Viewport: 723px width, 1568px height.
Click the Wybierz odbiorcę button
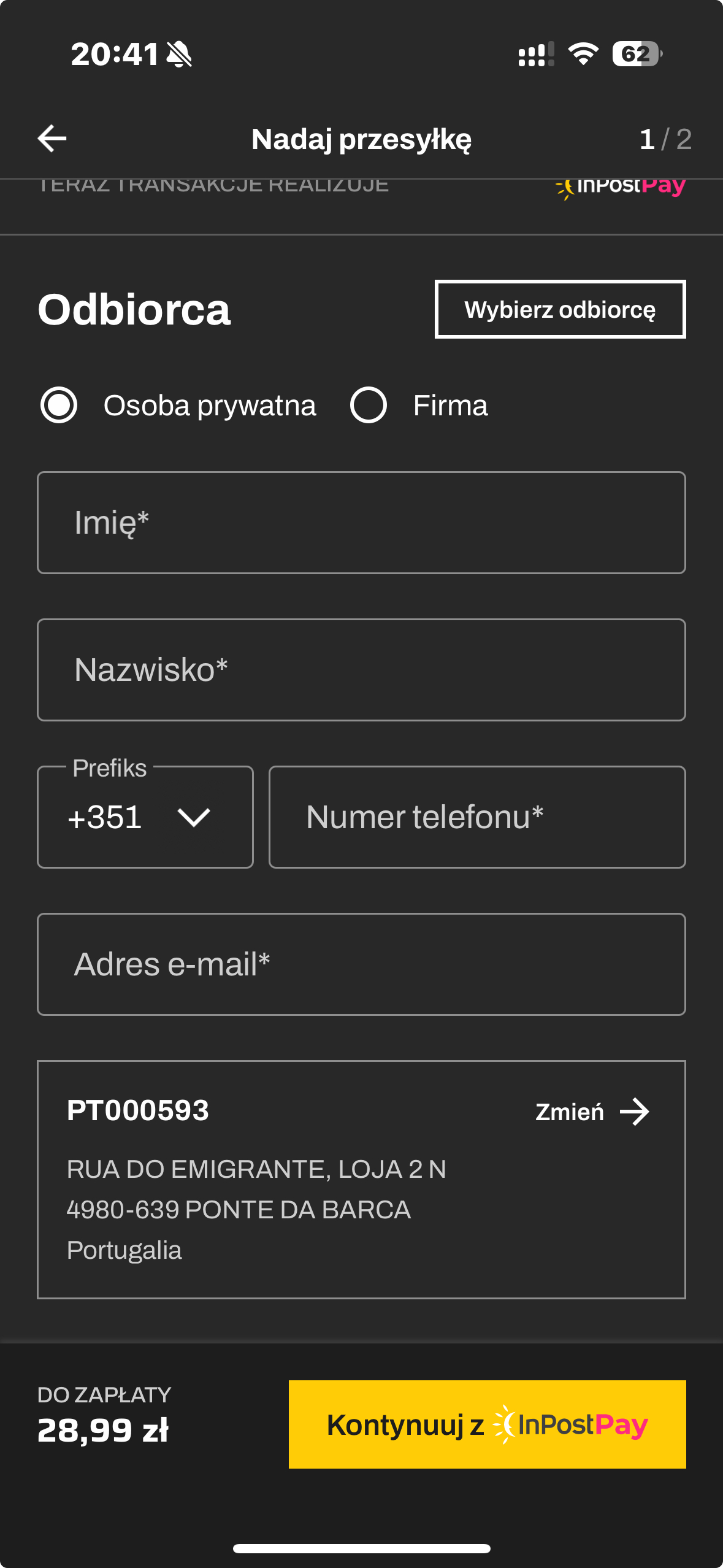pyautogui.click(x=560, y=309)
